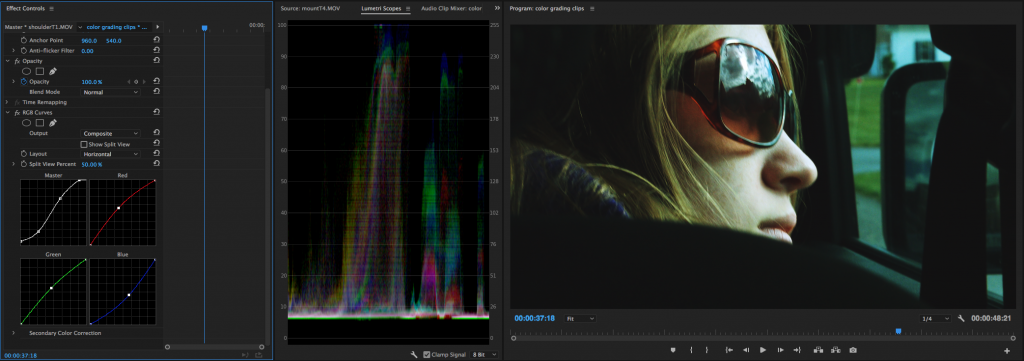The height and width of the screenshot is (361, 1024).
Task: Toggle Split View Percent animation stopwatch
Action: coord(24,164)
